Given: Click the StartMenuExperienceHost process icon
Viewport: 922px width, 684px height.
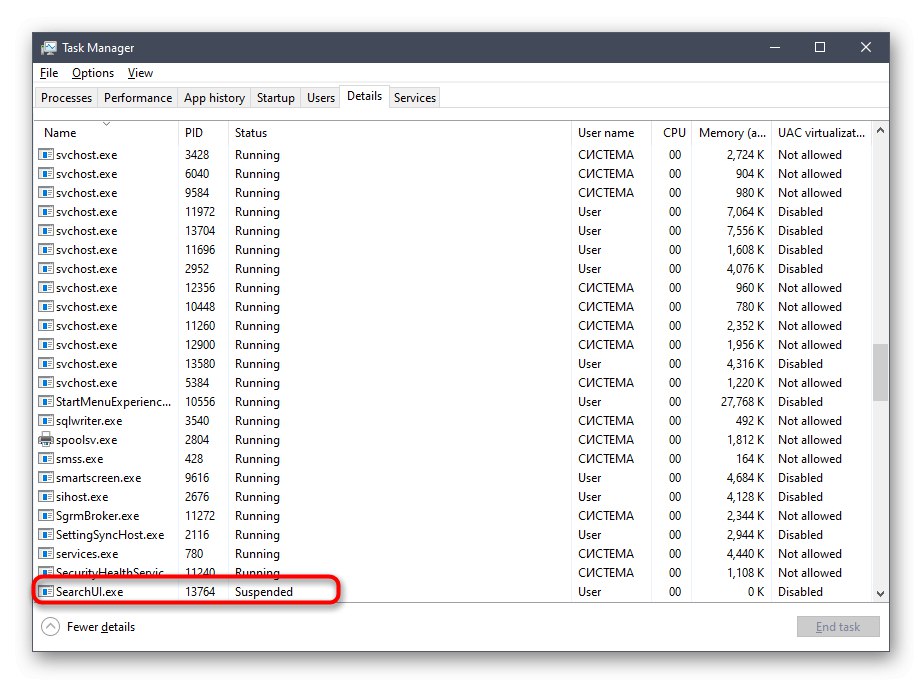Looking at the screenshot, I should (46, 402).
